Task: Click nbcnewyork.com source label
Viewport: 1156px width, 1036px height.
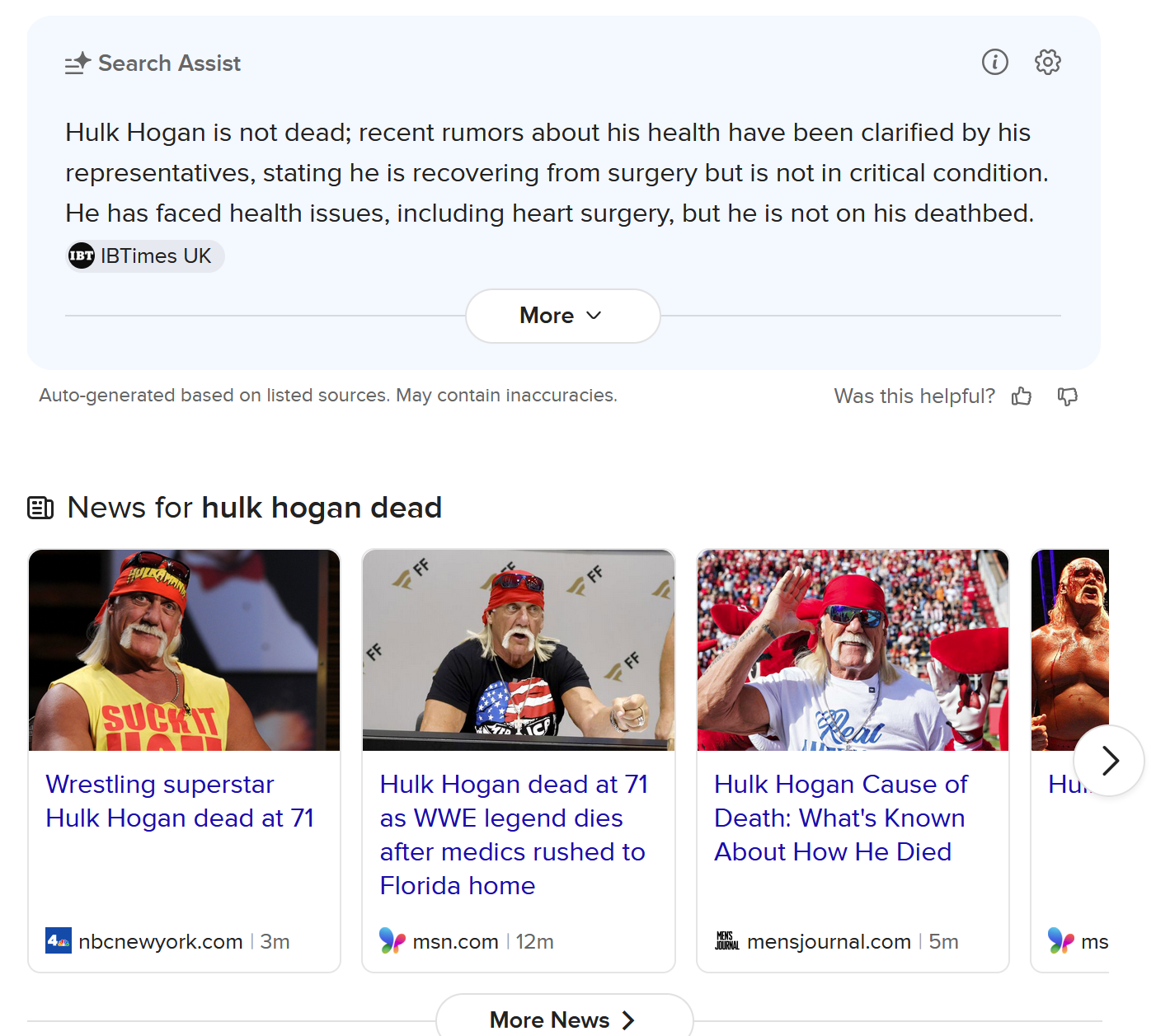Action: [161, 941]
